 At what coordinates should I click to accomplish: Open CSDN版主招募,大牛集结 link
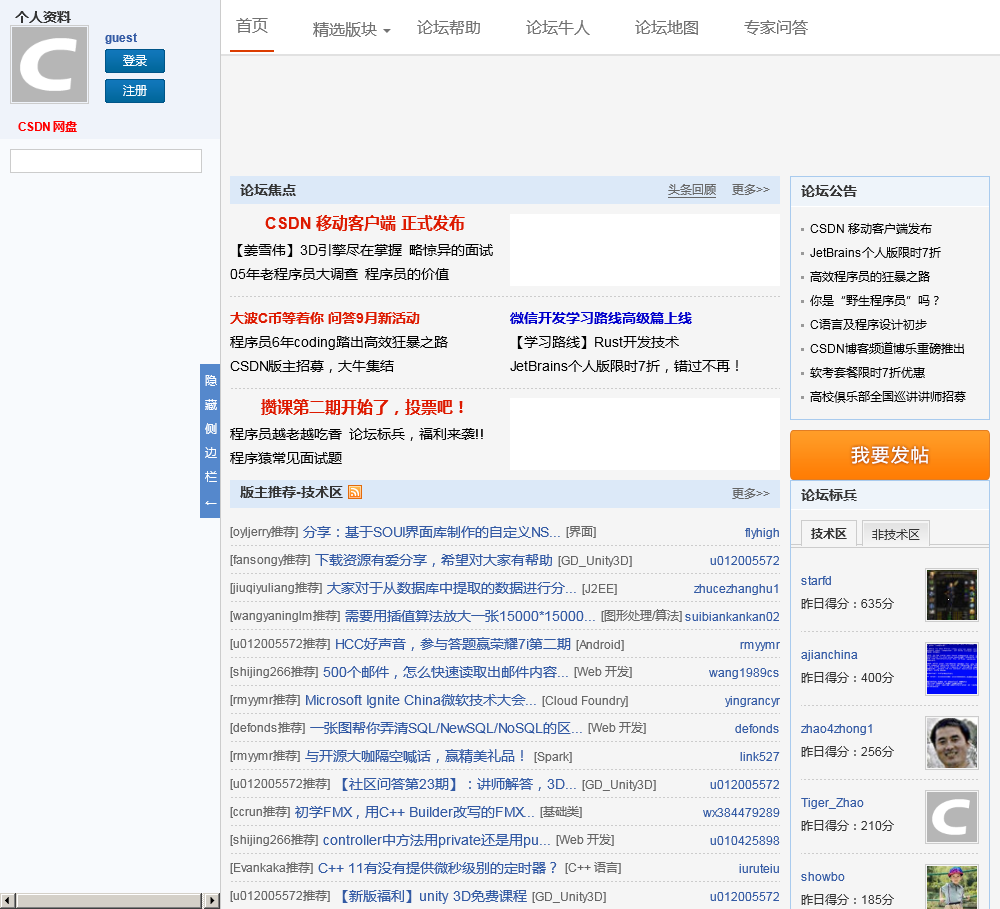coord(312,366)
